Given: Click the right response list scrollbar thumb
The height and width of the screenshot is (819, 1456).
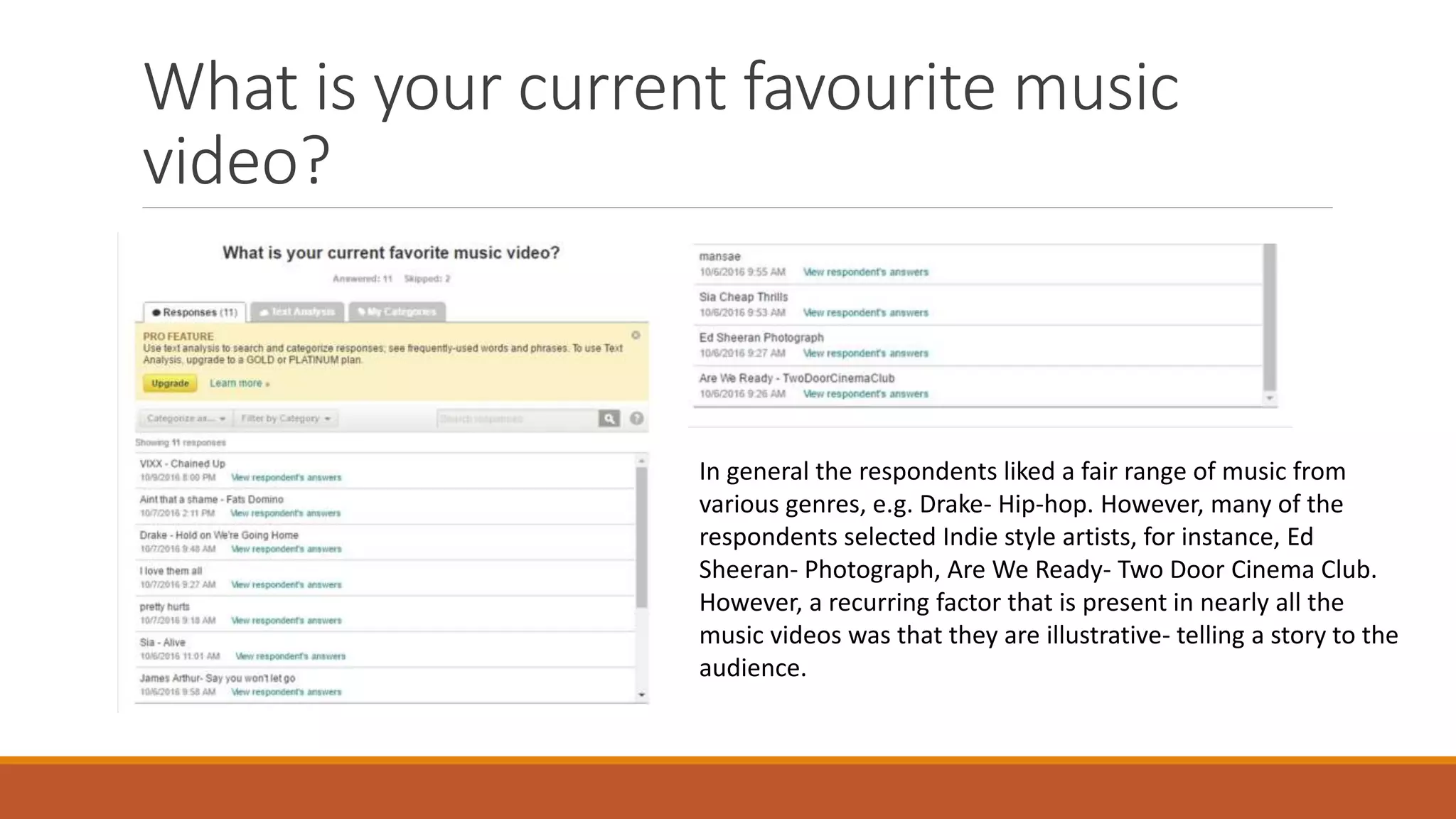Looking at the screenshot, I should (x=1270, y=318).
